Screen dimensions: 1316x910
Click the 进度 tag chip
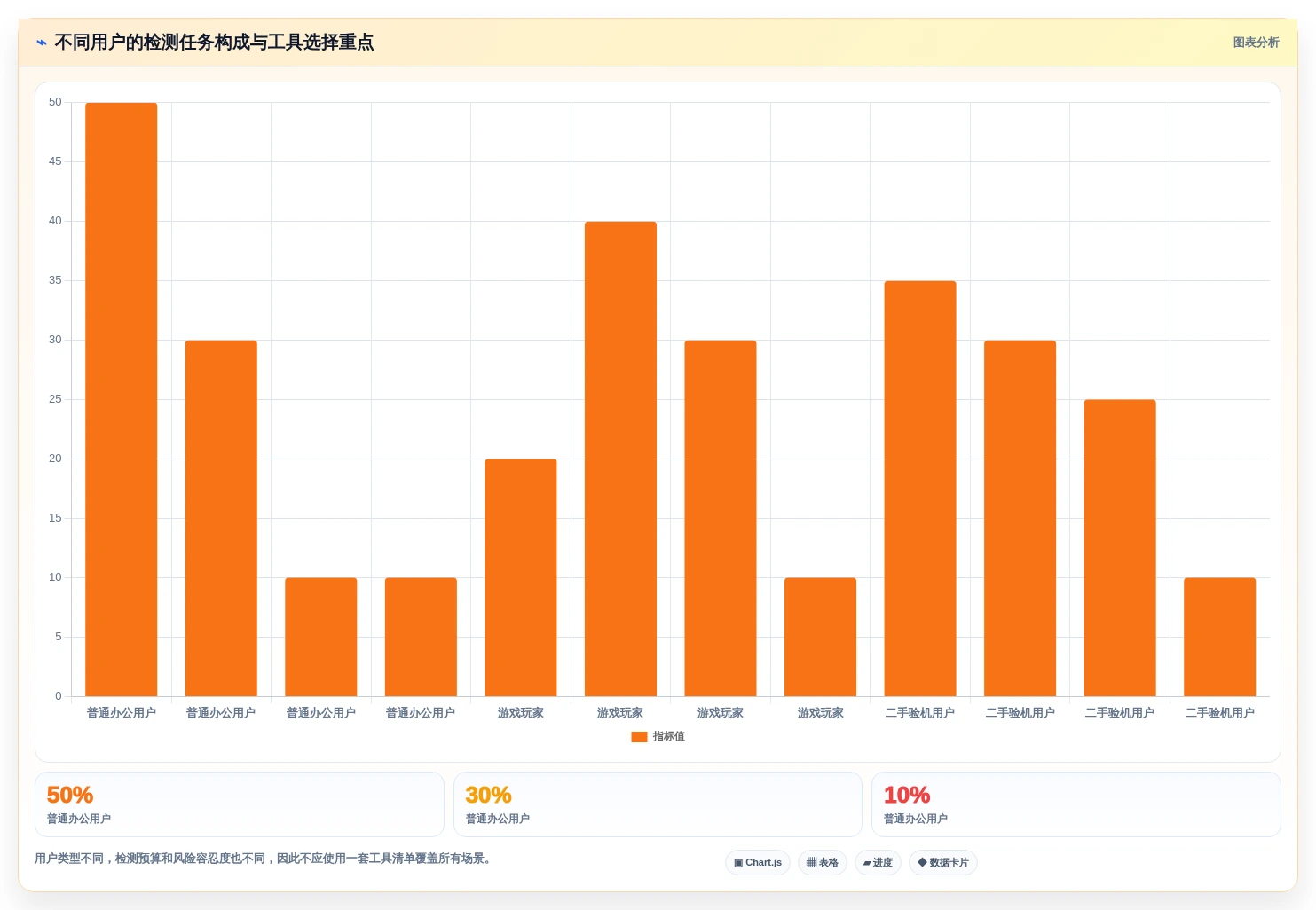[x=879, y=862]
